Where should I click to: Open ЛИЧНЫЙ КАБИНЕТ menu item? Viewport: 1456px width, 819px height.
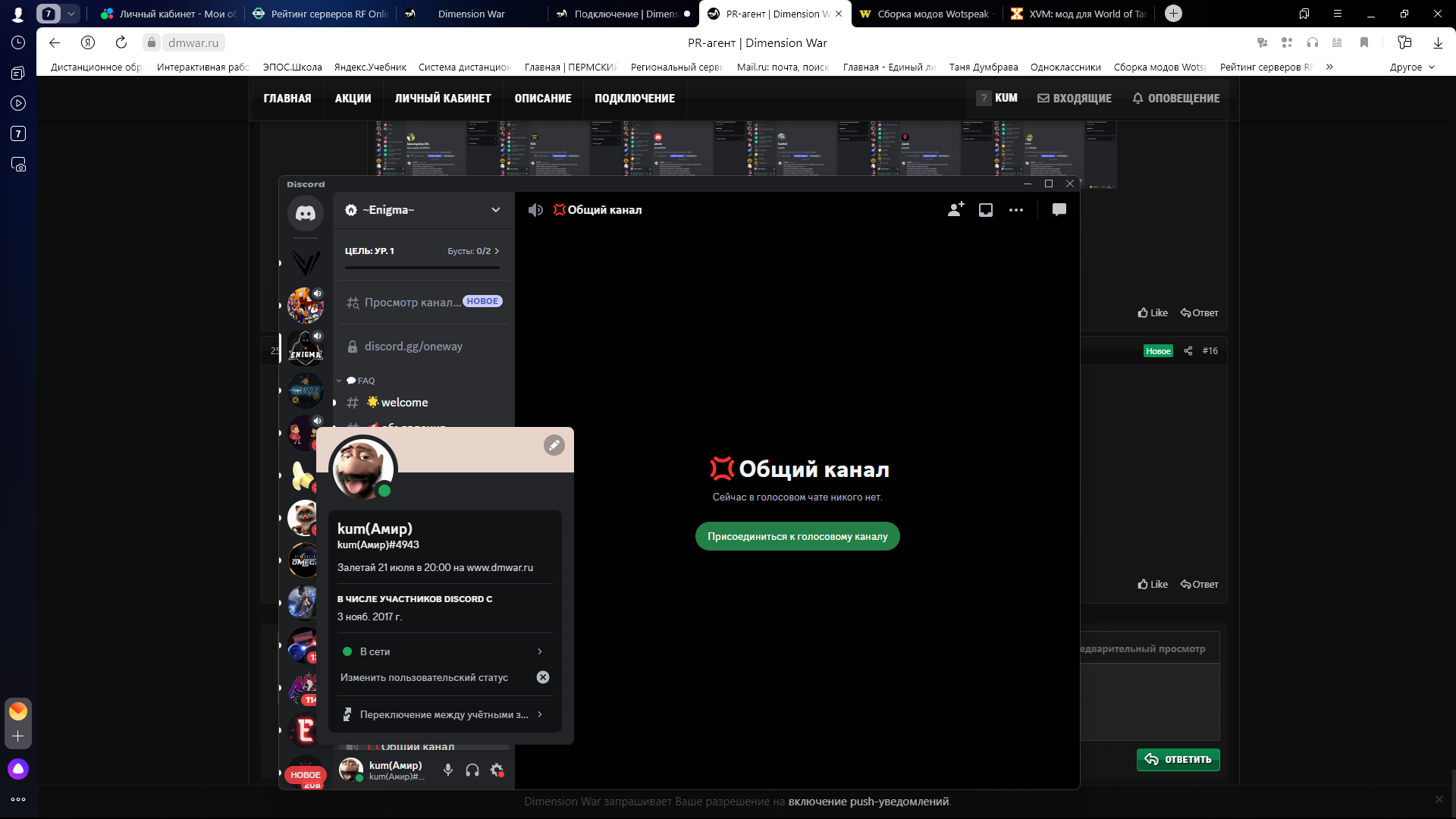[443, 99]
